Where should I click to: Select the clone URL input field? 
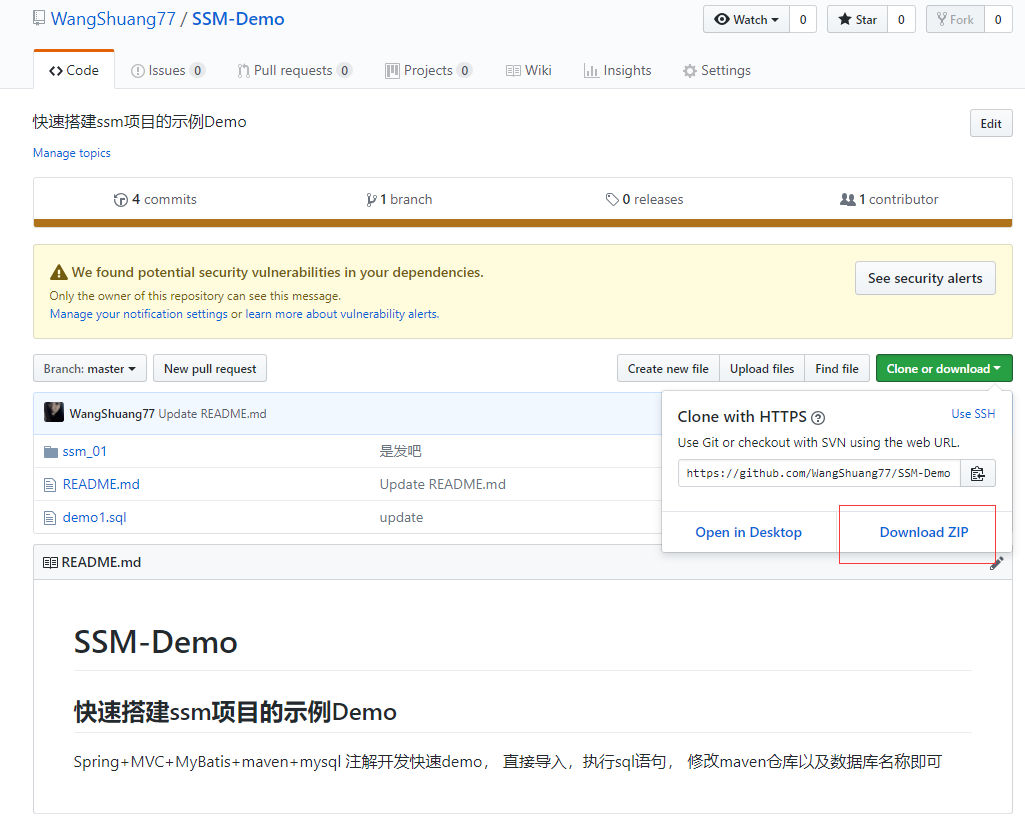(818, 473)
